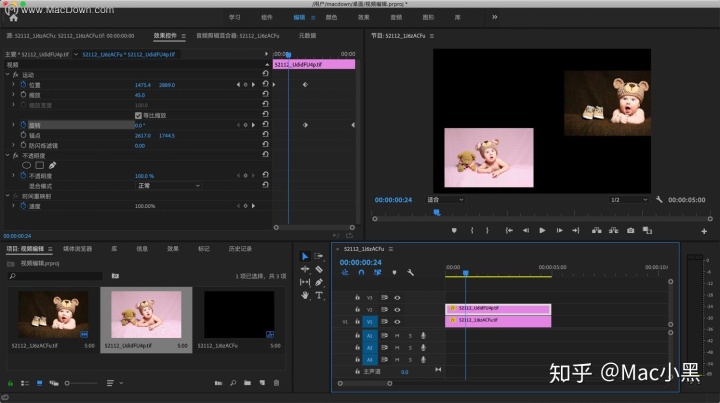Select the Pen tool in tools panel
The image size is (720, 403).
319,282
